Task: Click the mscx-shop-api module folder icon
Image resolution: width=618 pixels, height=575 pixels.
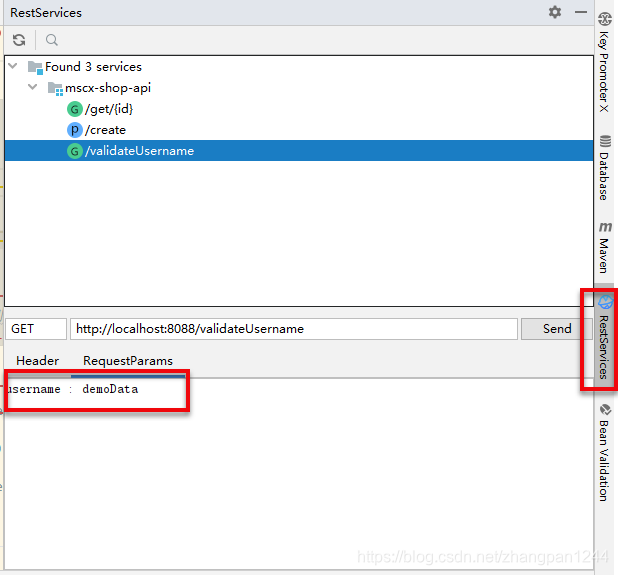Action: [55, 88]
